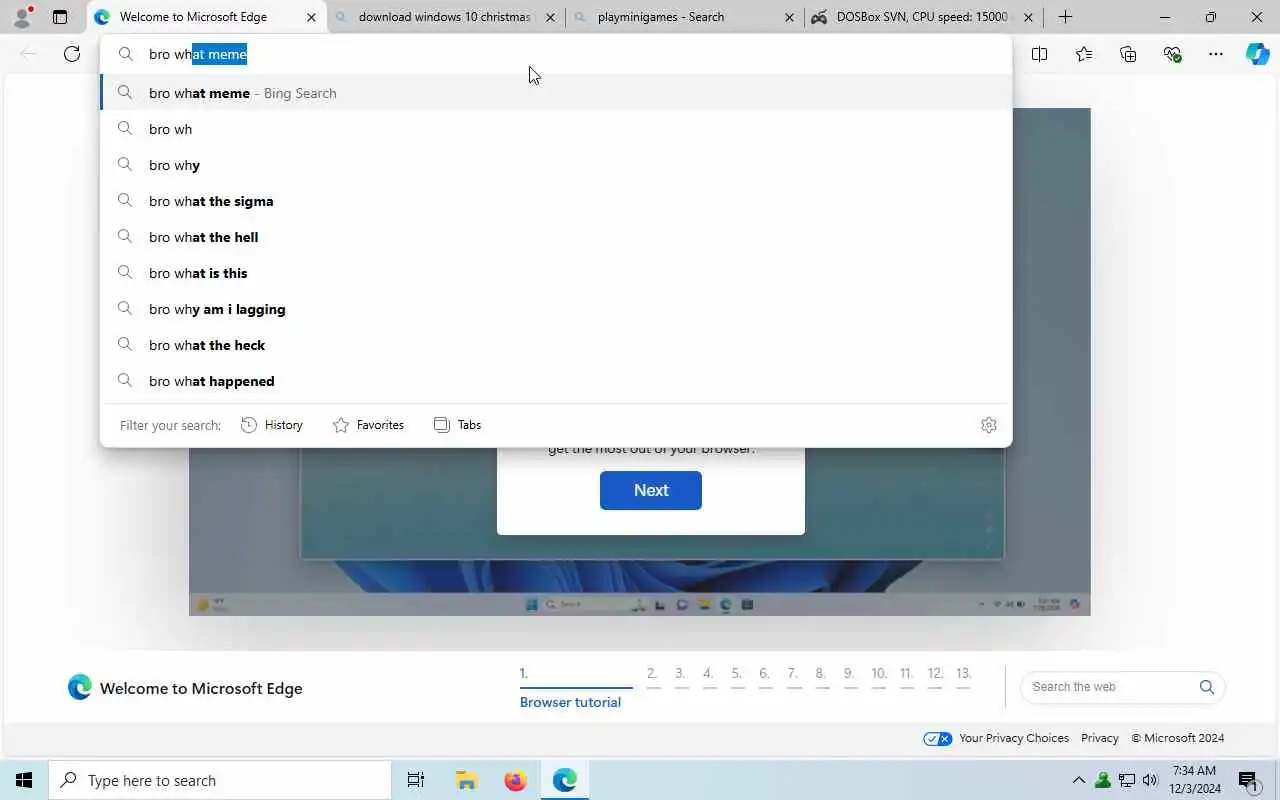Open the profile avatar icon
The width and height of the screenshot is (1280, 800).
click(22, 17)
